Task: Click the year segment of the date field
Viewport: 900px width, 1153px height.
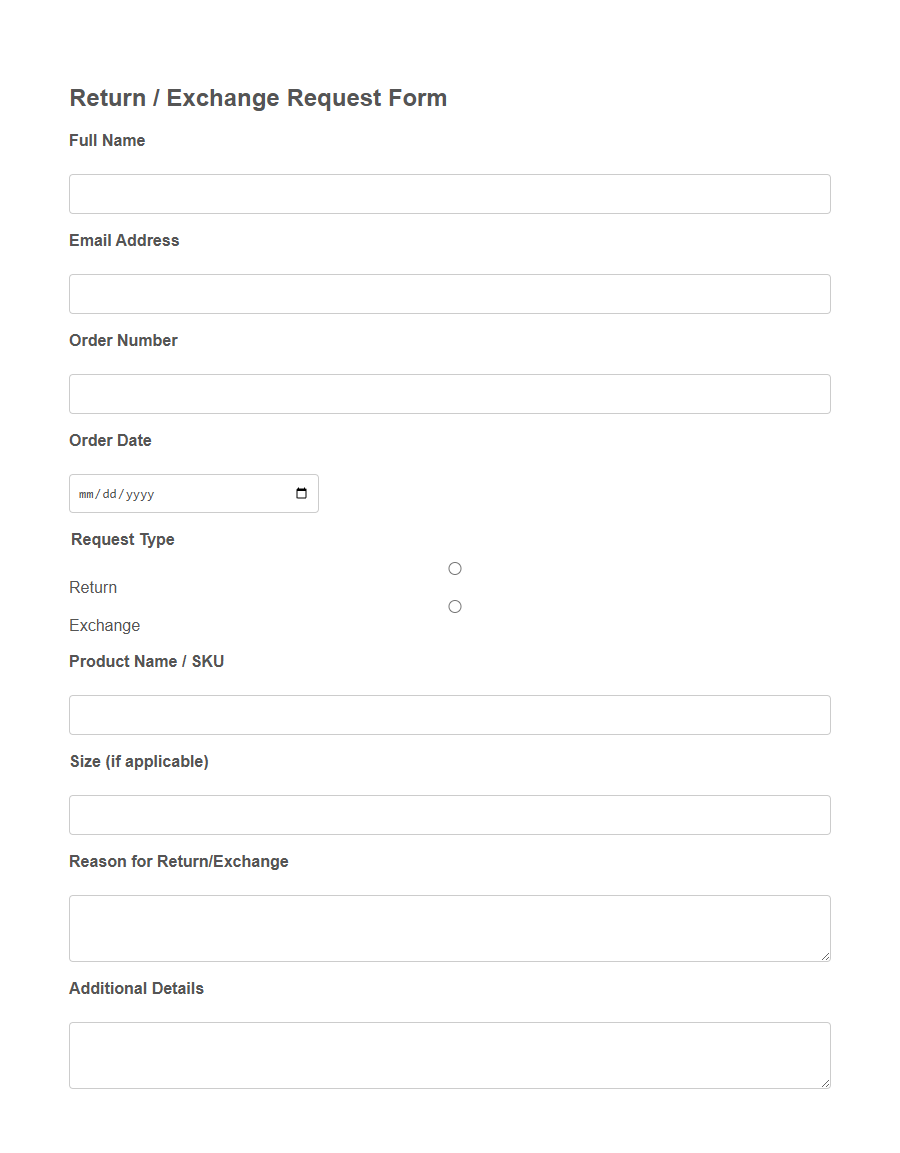Action: pyautogui.click(x=140, y=493)
